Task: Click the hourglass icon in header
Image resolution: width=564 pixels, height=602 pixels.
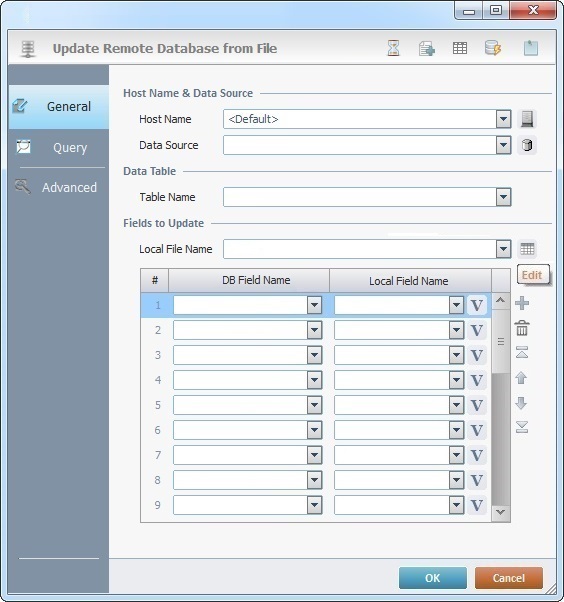Action: [393, 48]
